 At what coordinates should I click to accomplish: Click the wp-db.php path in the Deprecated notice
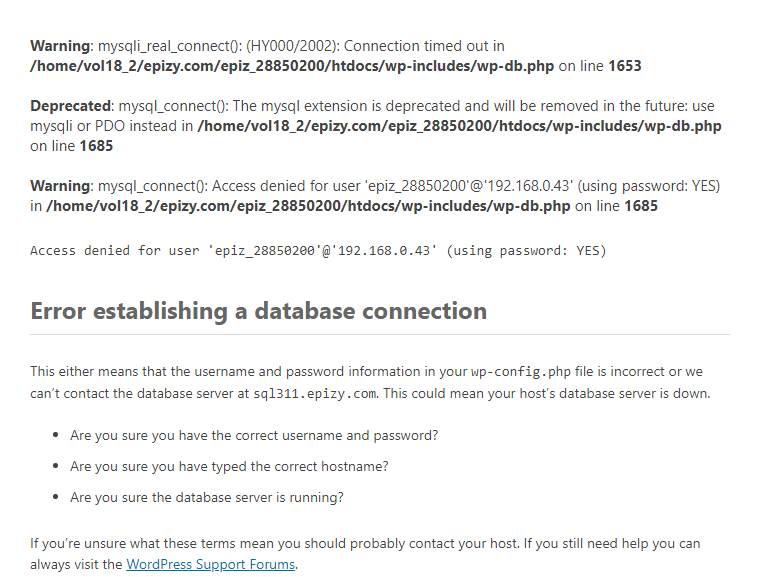460,126
